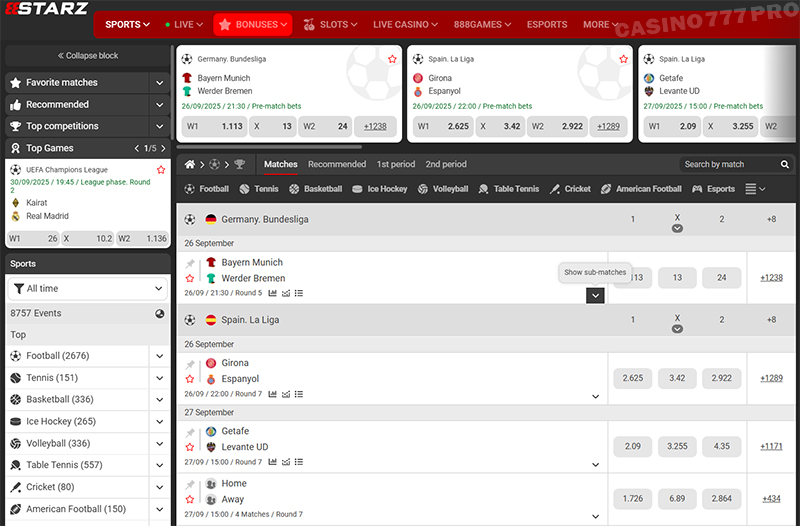Favorite the Girona vs Espanyol featured card star

623,59
